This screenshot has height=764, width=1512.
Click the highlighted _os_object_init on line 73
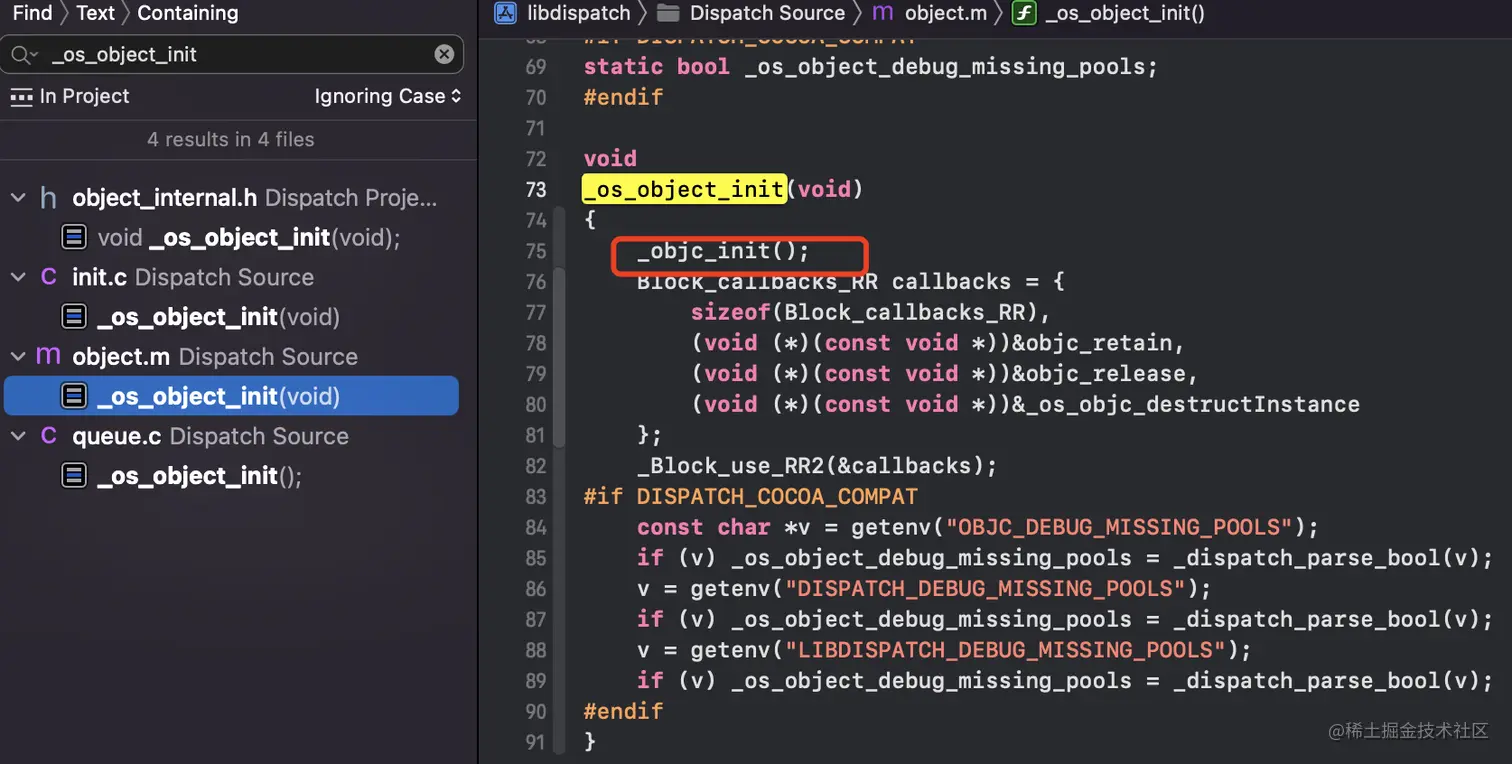point(684,189)
